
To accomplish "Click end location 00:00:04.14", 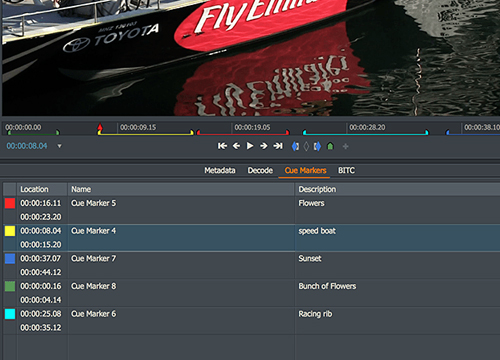I will coord(41,300).
